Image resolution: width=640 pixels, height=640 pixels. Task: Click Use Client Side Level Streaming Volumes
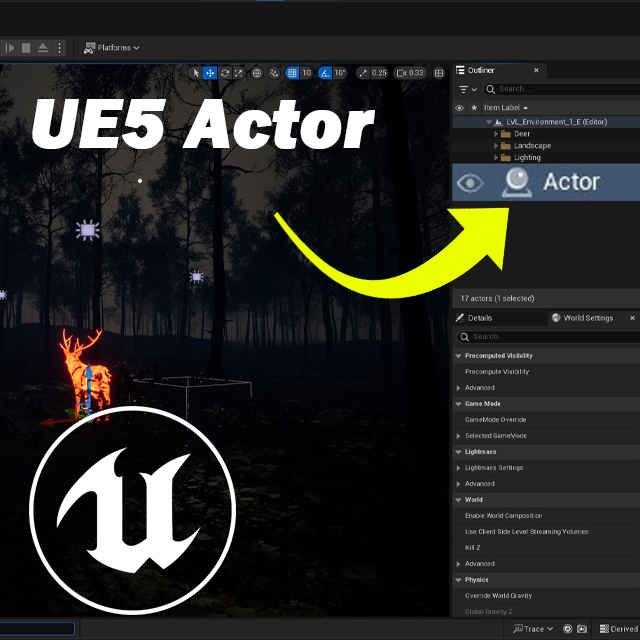[527, 531]
